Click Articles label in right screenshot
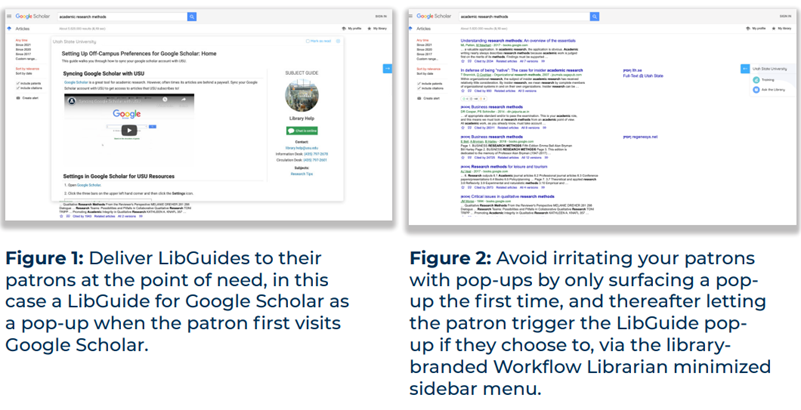The height and width of the screenshot is (410, 801). coord(423,29)
